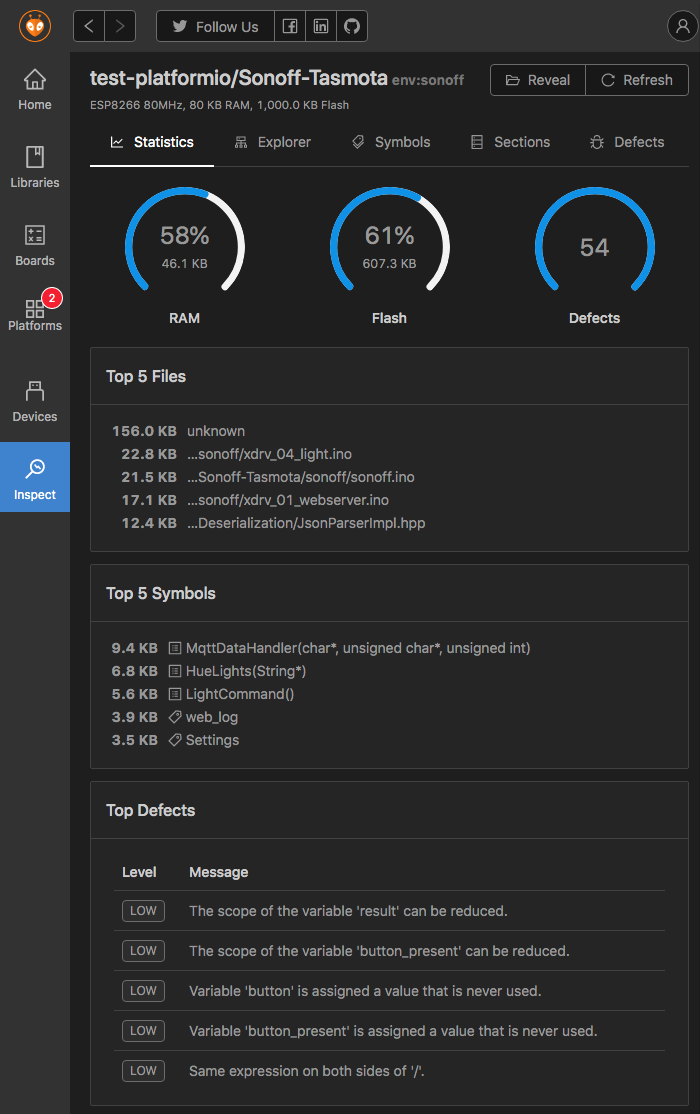Open the Facebook link icon
This screenshot has width=700, height=1114.
290,26
